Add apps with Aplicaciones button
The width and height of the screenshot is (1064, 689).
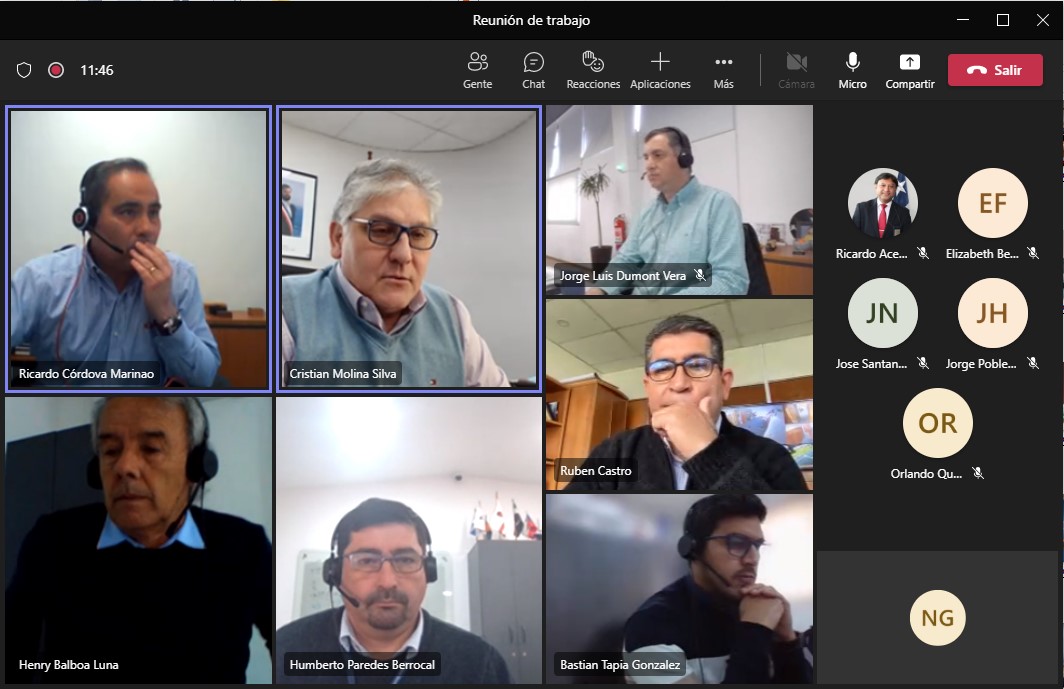[660, 70]
